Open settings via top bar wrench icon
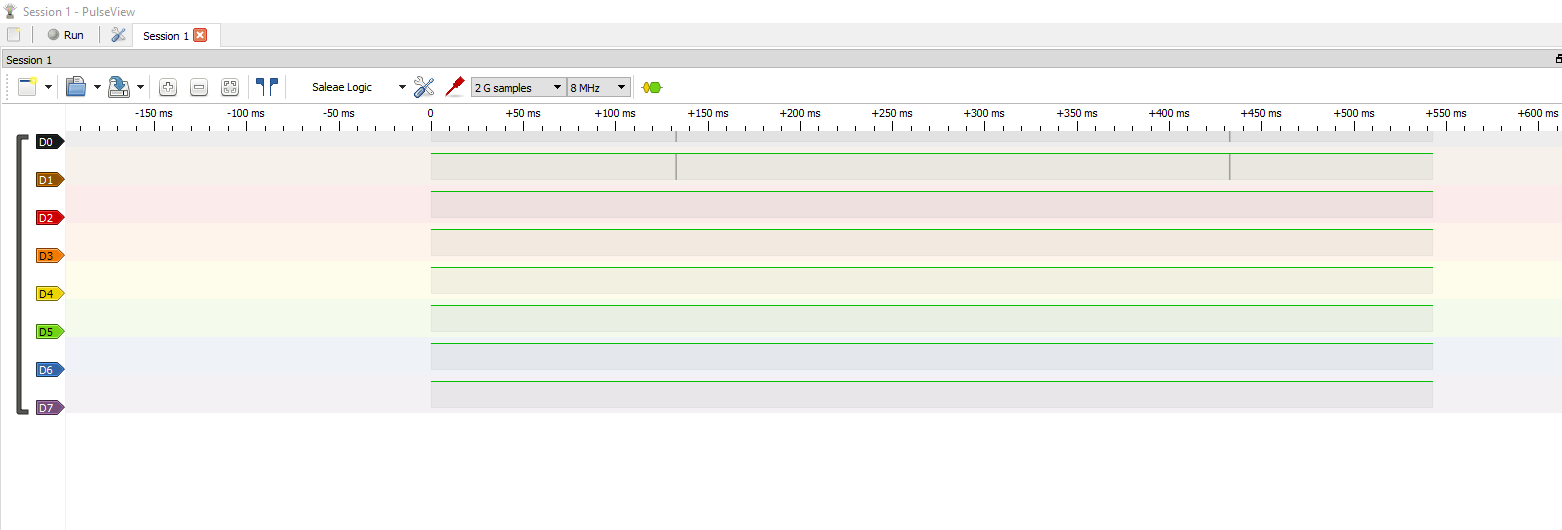Image resolution: width=1562 pixels, height=530 pixels. [118, 35]
